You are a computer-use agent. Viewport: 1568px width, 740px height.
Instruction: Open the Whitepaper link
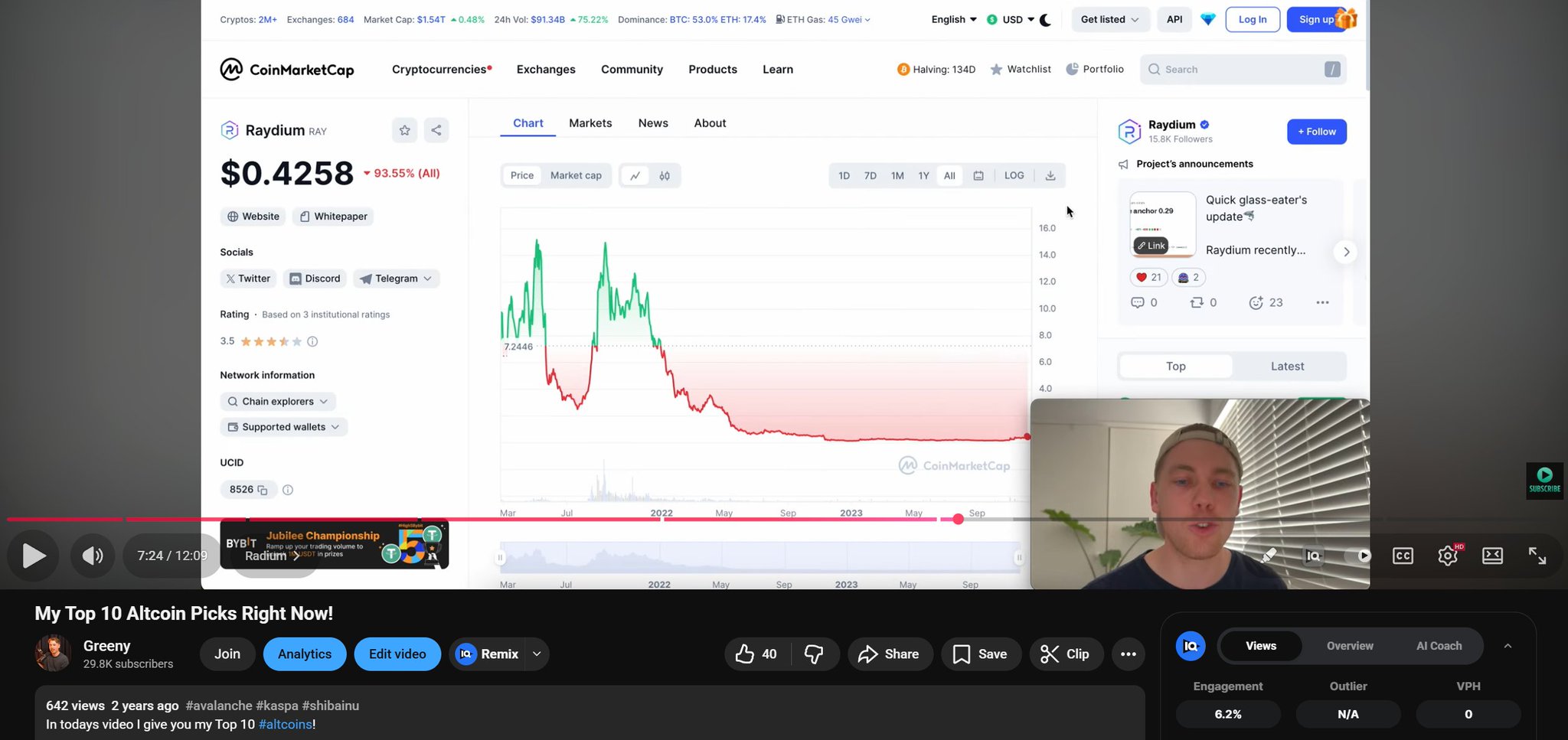(x=333, y=217)
